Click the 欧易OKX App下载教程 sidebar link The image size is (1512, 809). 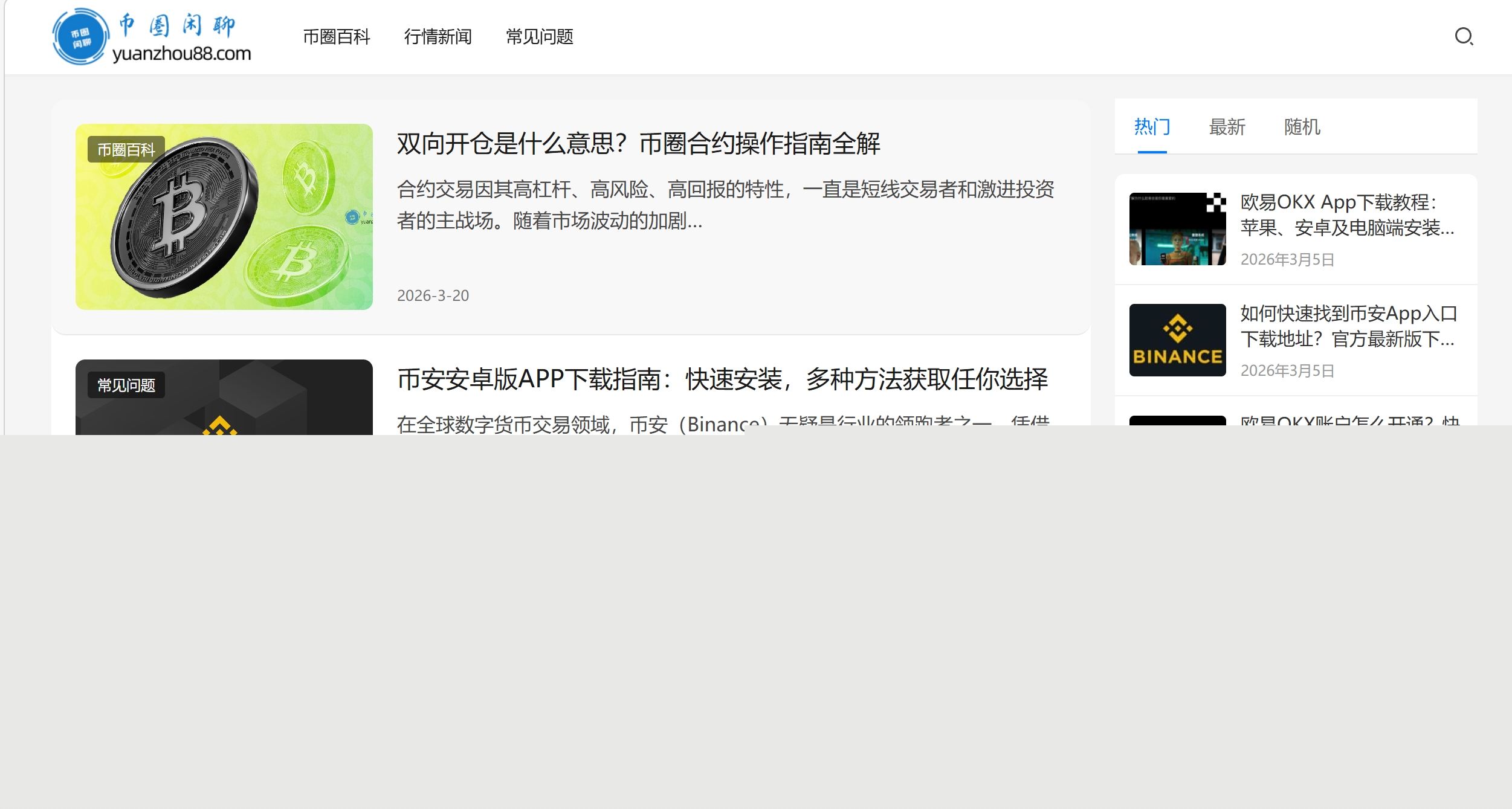tap(1348, 216)
